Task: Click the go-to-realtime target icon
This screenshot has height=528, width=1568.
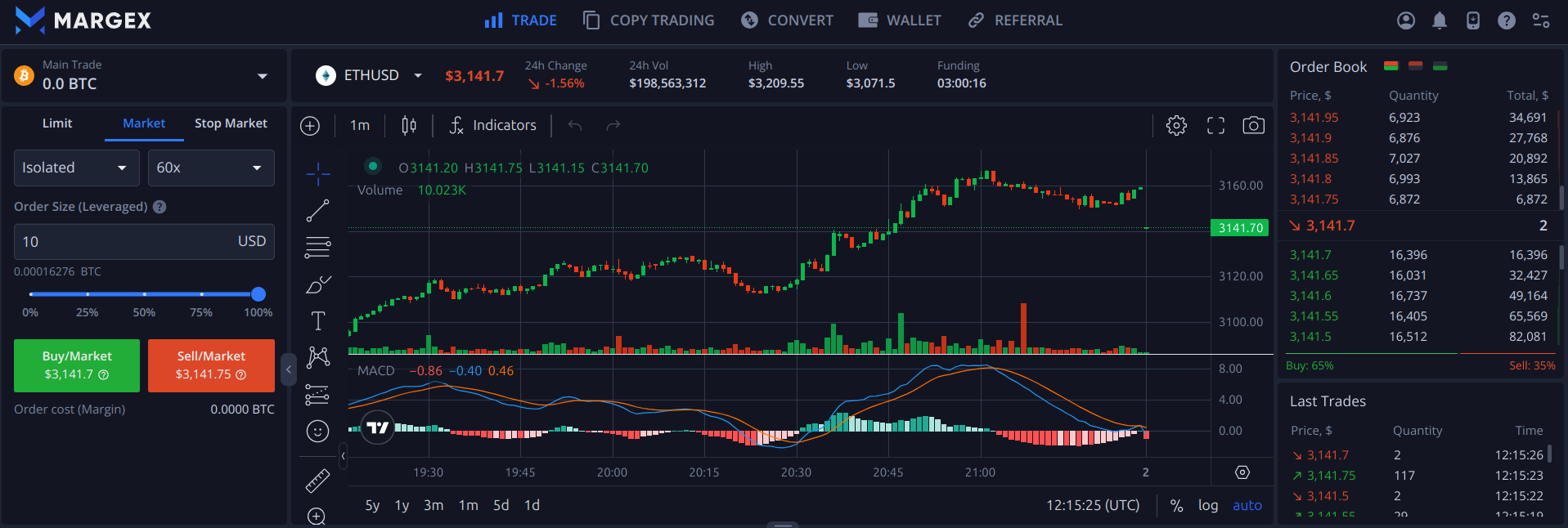Action: (x=1242, y=472)
